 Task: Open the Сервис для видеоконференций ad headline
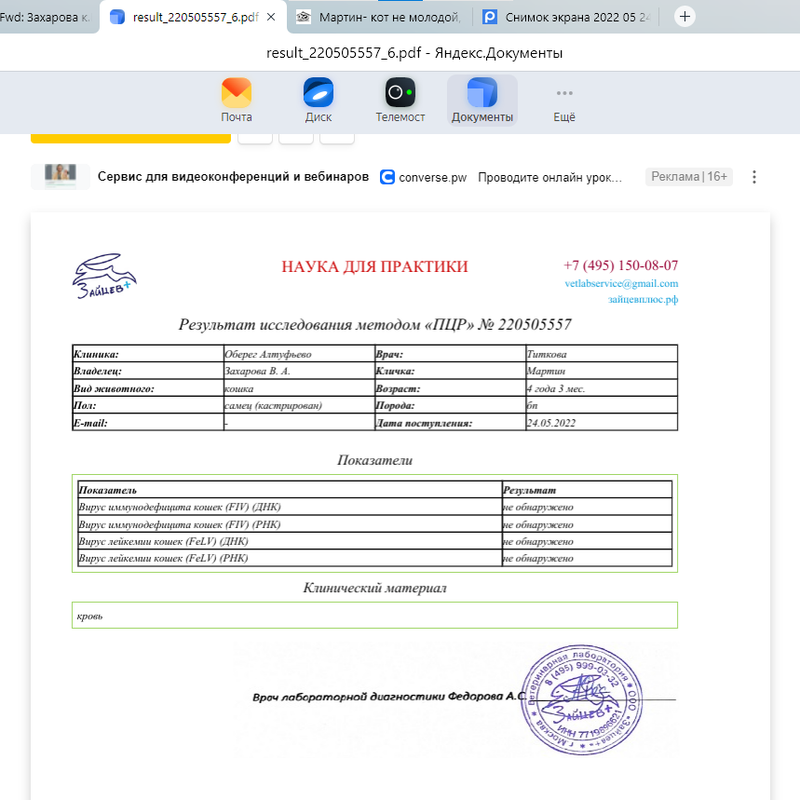point(233,177)
